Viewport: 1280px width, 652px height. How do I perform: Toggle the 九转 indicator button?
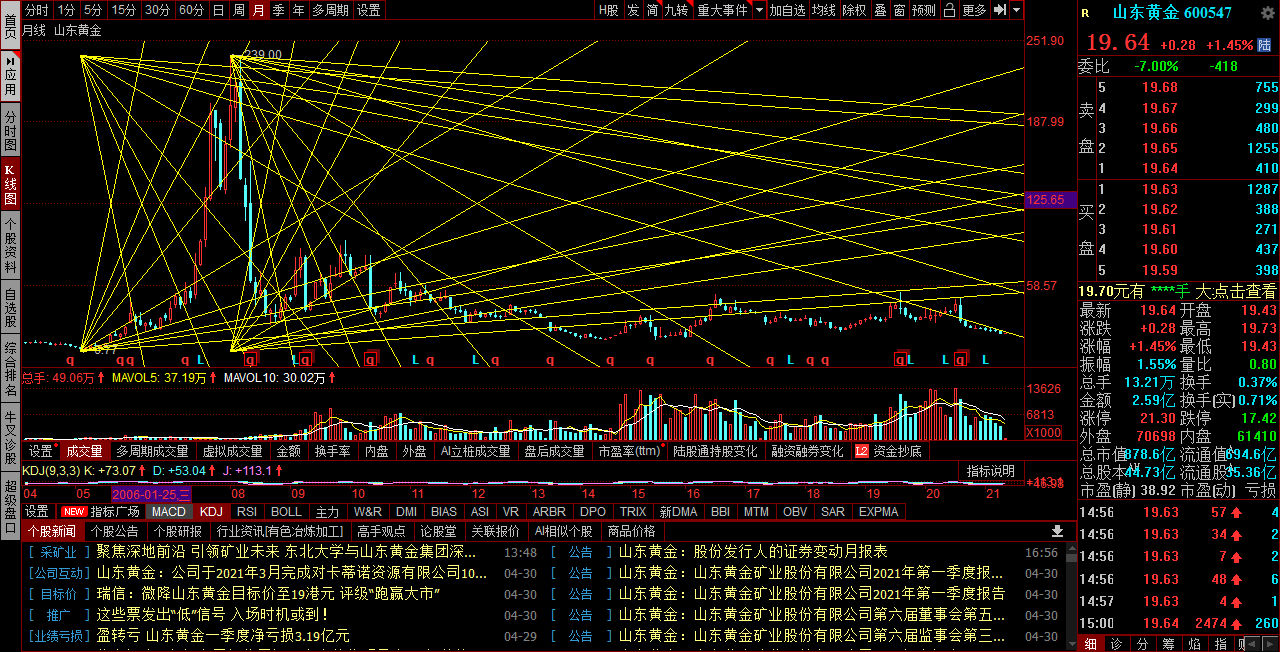pos(676,10)
